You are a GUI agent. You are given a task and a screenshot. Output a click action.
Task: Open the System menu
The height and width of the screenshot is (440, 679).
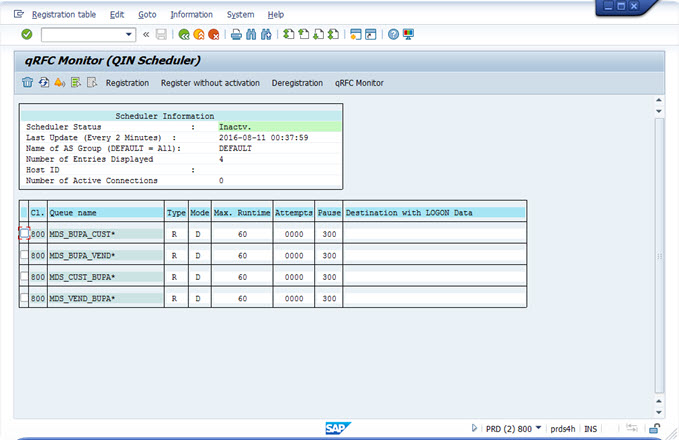(x=240, y=14)
